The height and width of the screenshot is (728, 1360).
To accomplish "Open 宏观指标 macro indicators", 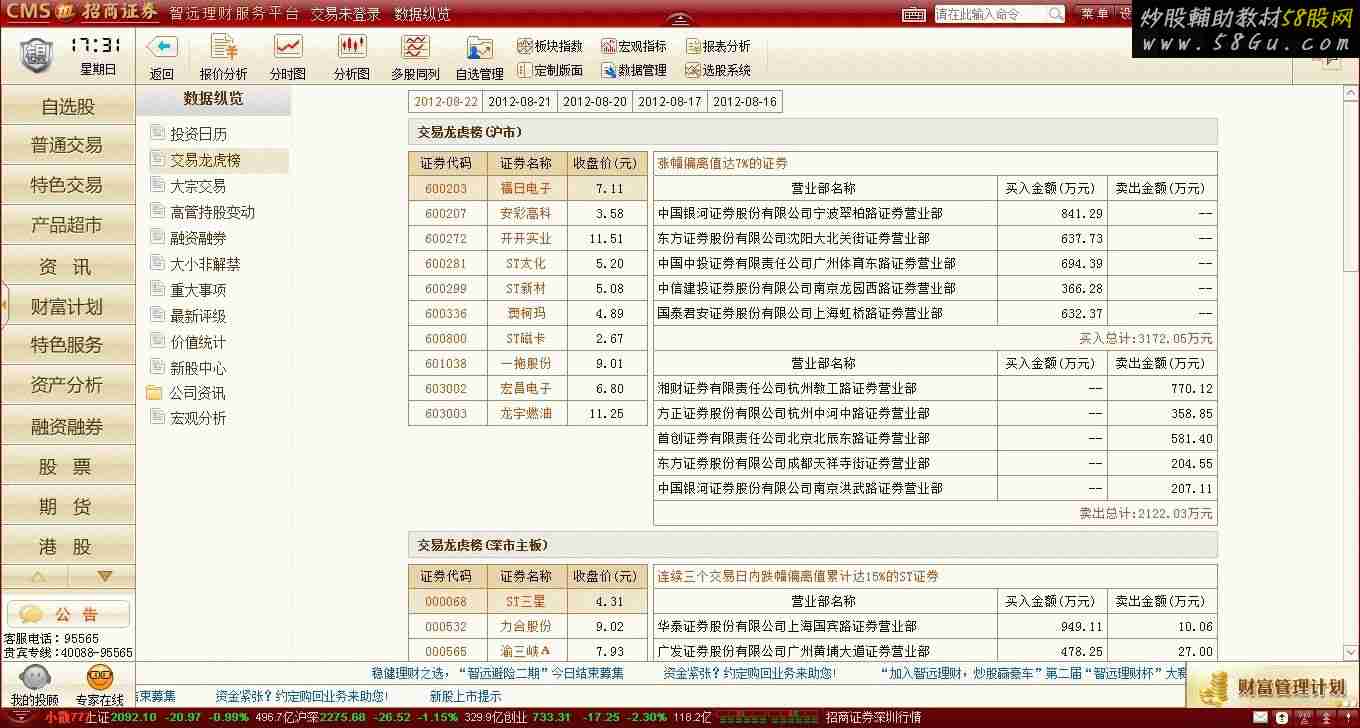I will click(x=634, y=46).
